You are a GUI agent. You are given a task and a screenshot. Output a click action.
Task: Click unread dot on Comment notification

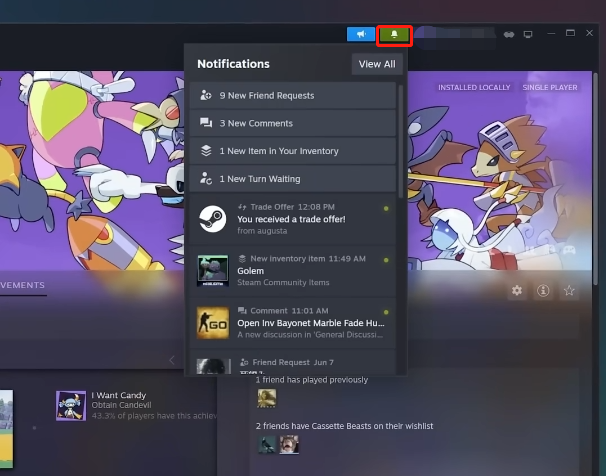click(386, 312)
